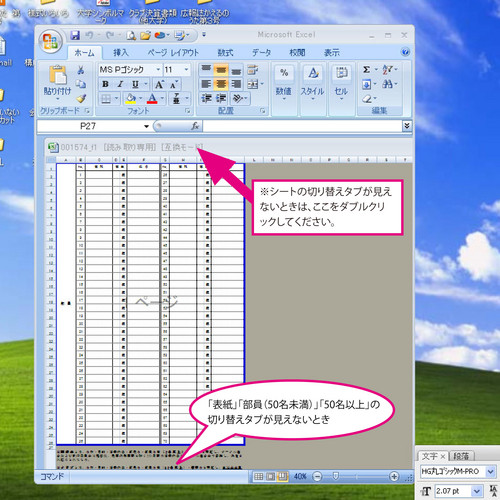Apply the yellow fill color bucket

coord(130,99)
